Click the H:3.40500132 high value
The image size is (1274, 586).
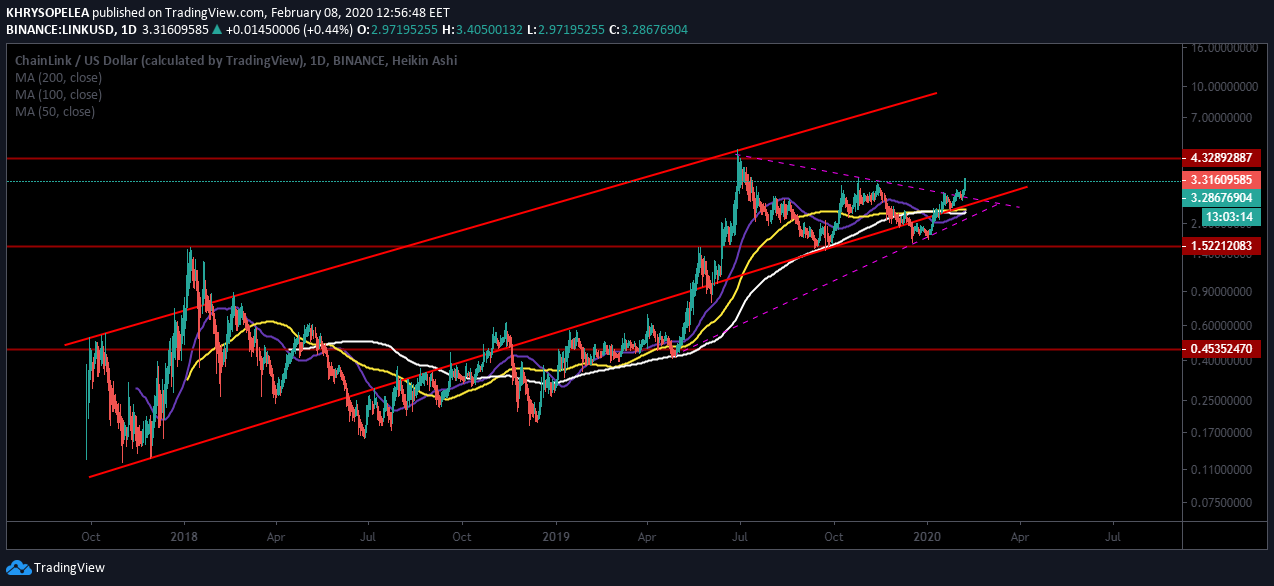(x=485, y=29)
